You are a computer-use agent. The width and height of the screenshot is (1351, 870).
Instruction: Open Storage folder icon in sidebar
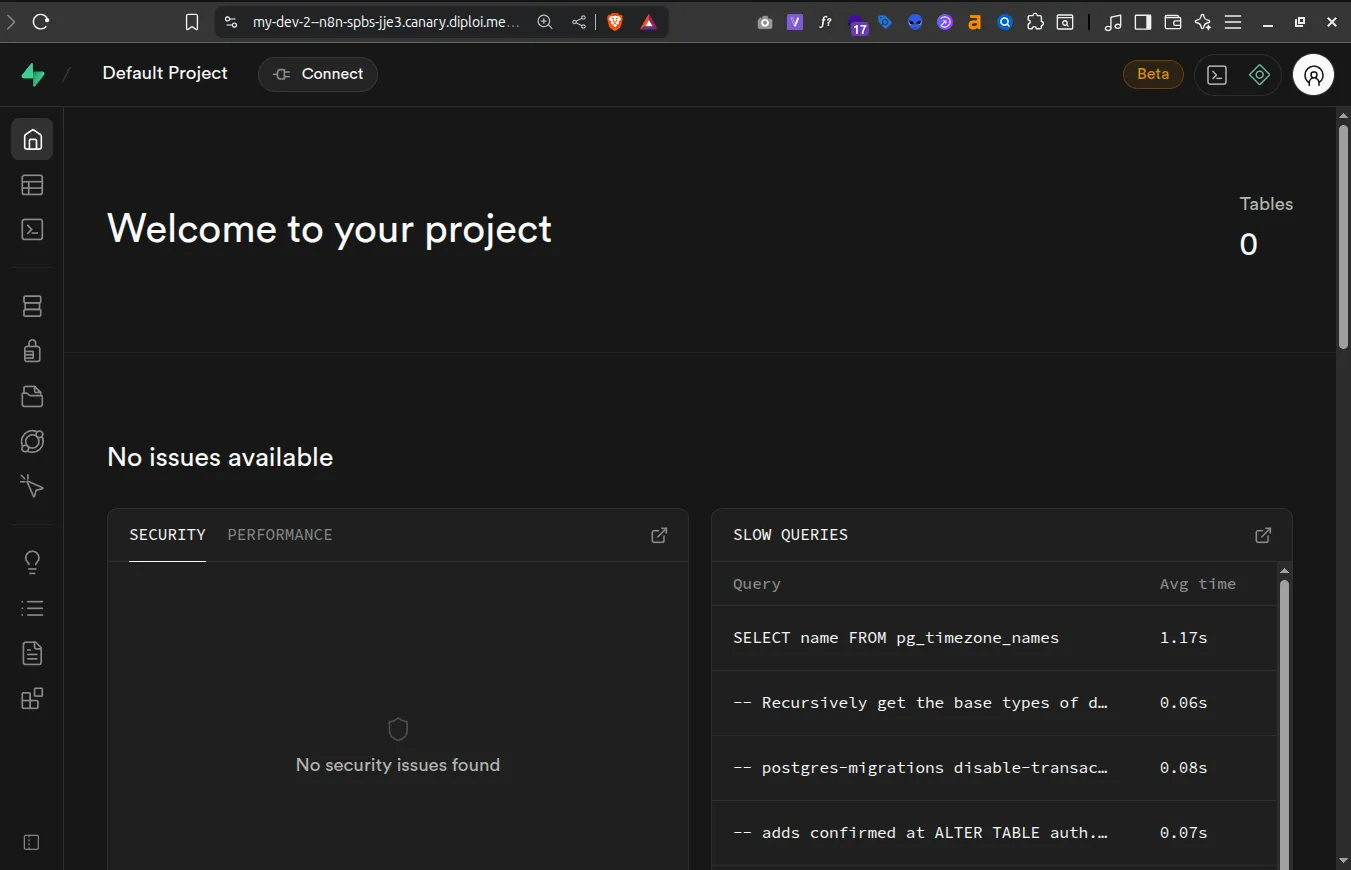[32, 396]
